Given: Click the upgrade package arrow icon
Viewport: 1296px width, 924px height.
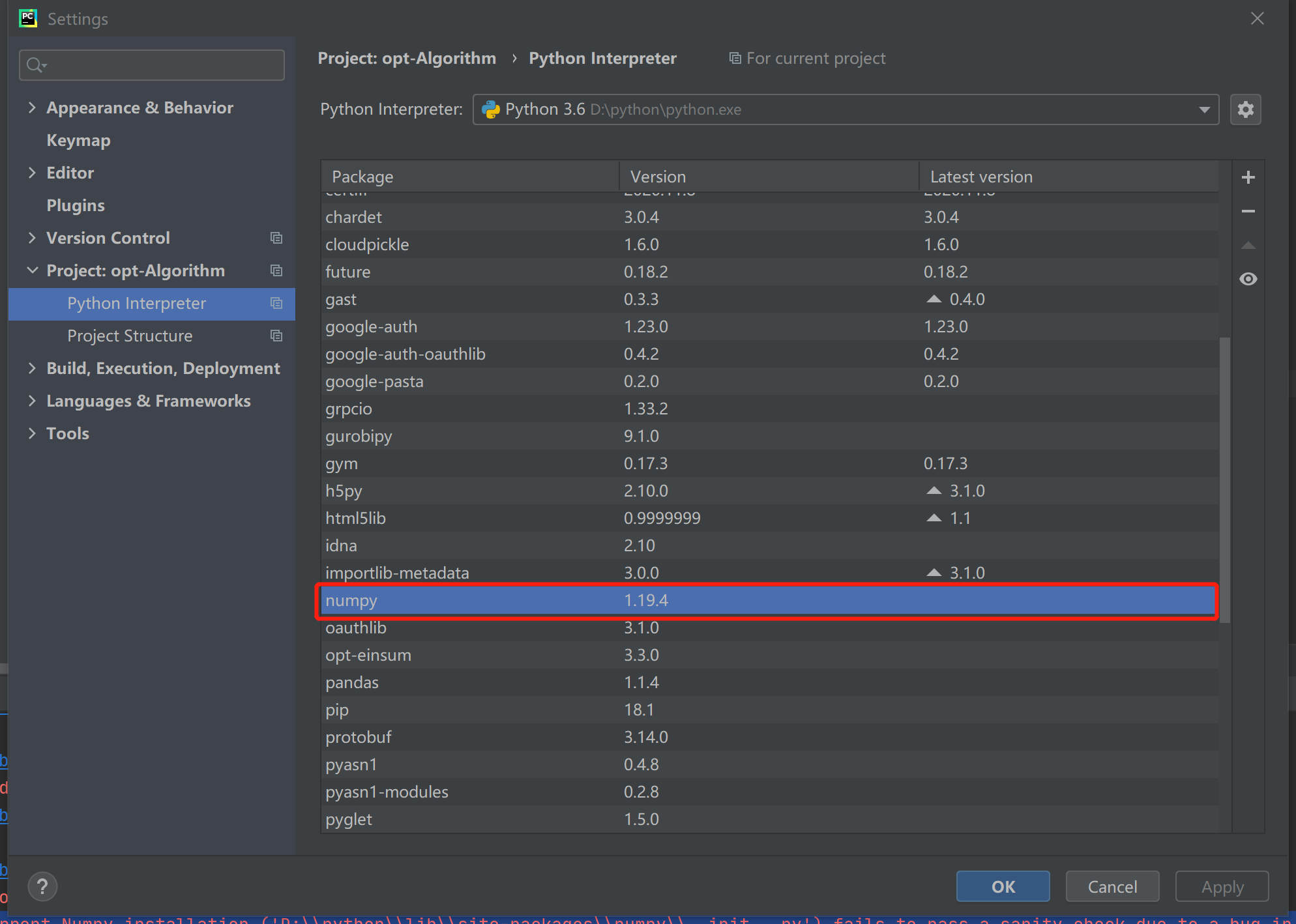Looking at the screenshot, I should tap(1248, 246).
